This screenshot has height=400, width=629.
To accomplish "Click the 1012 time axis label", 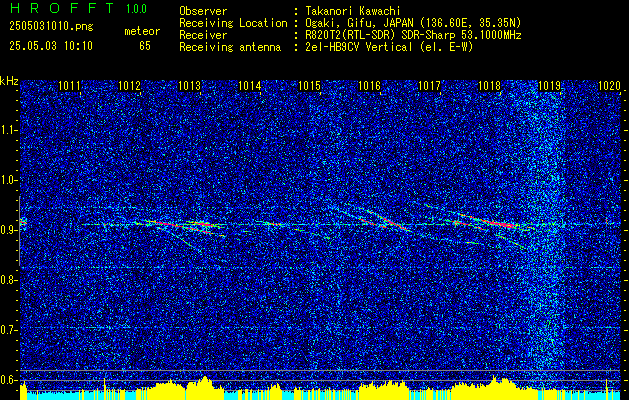I will pyautogui.click(x=130, y=86).
